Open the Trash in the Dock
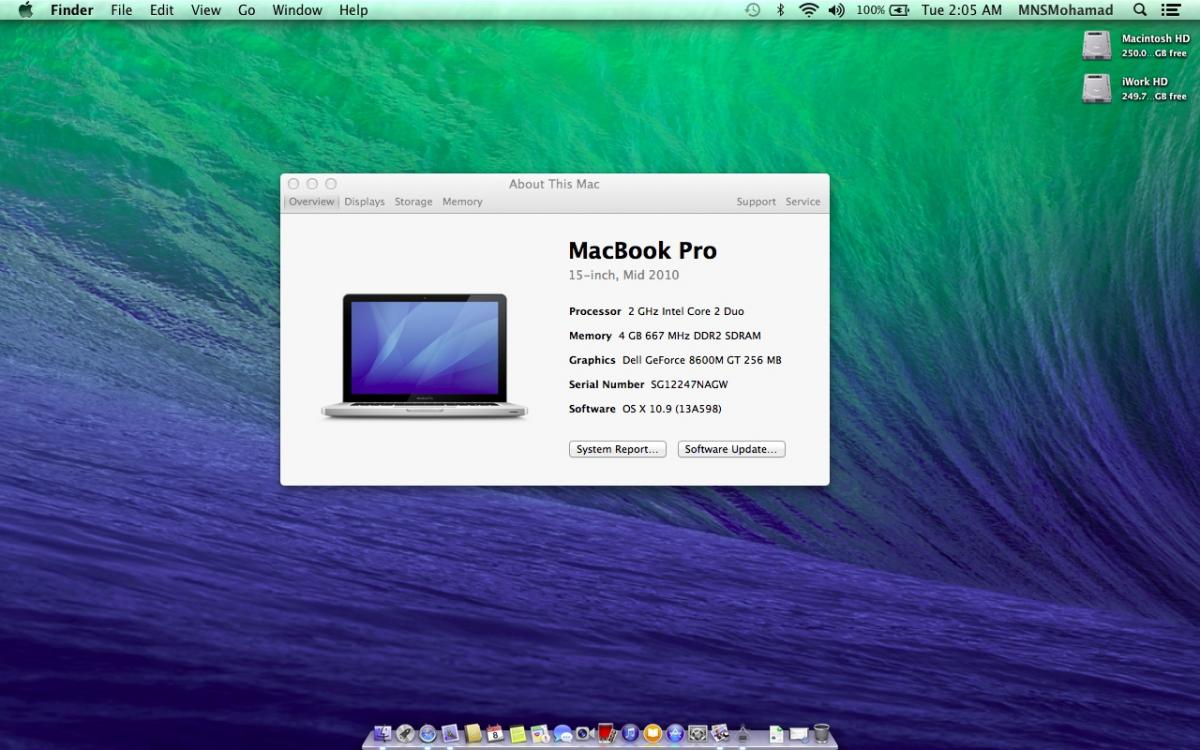The image size is (1200, 750). click(821, 734)
